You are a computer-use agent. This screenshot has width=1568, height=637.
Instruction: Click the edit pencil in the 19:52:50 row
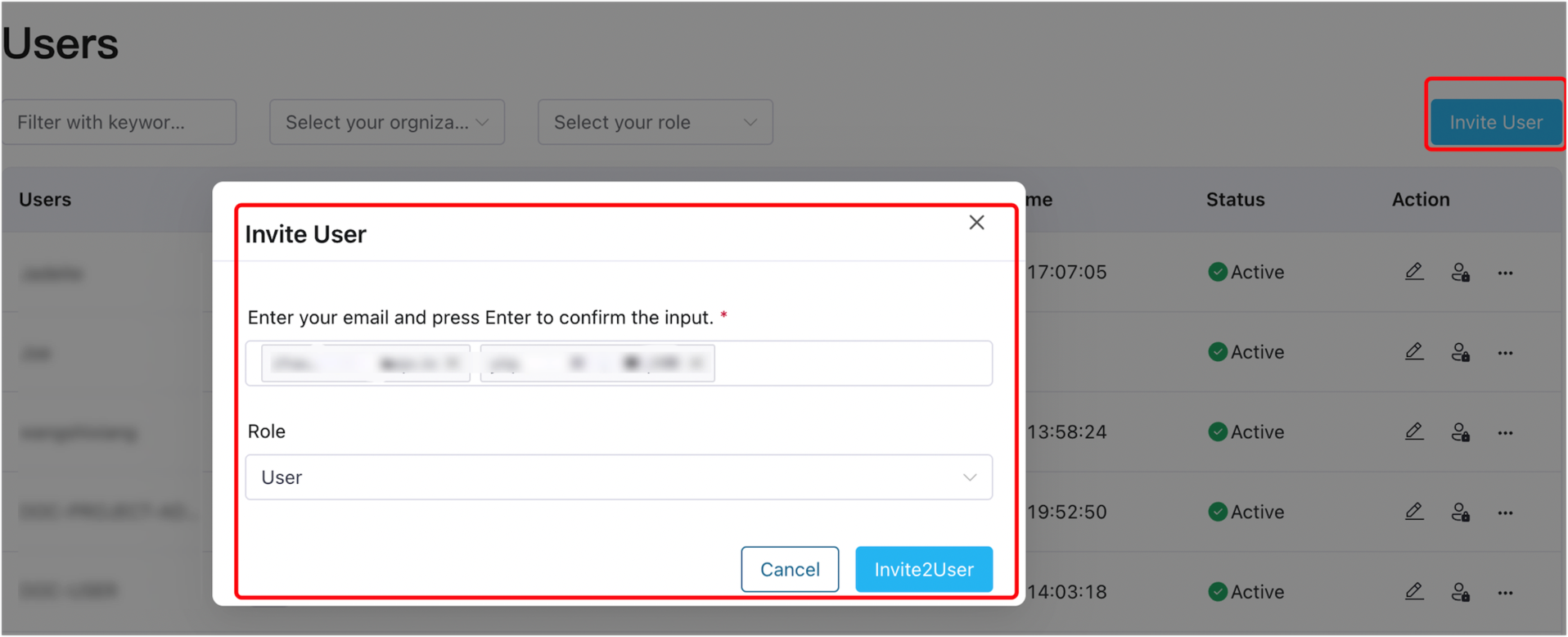point(1414,512)
